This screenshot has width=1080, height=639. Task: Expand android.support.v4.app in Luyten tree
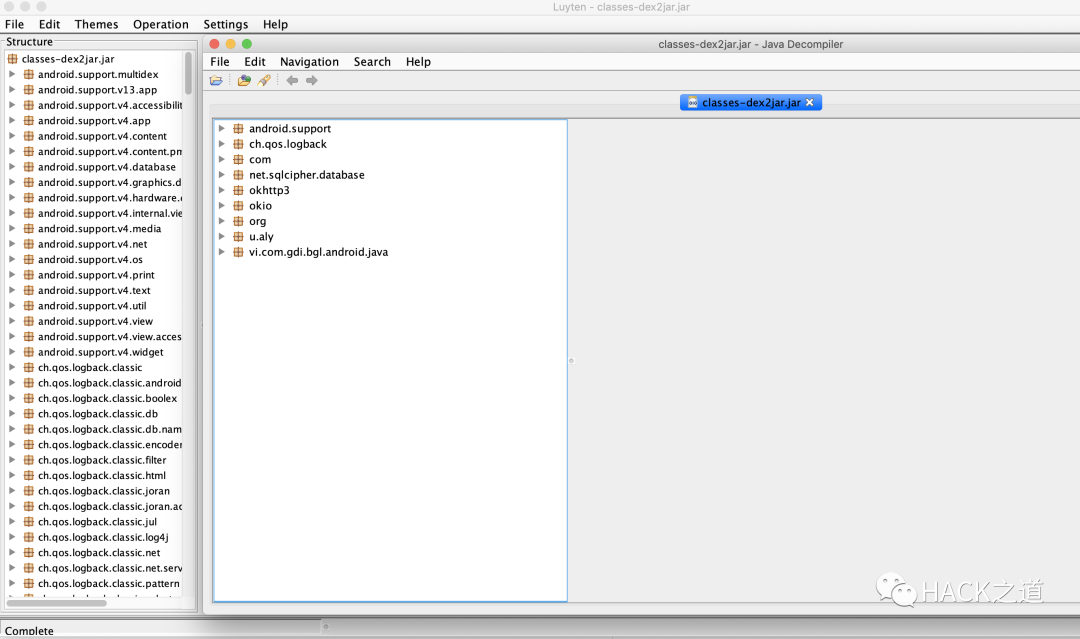[12, 121]
